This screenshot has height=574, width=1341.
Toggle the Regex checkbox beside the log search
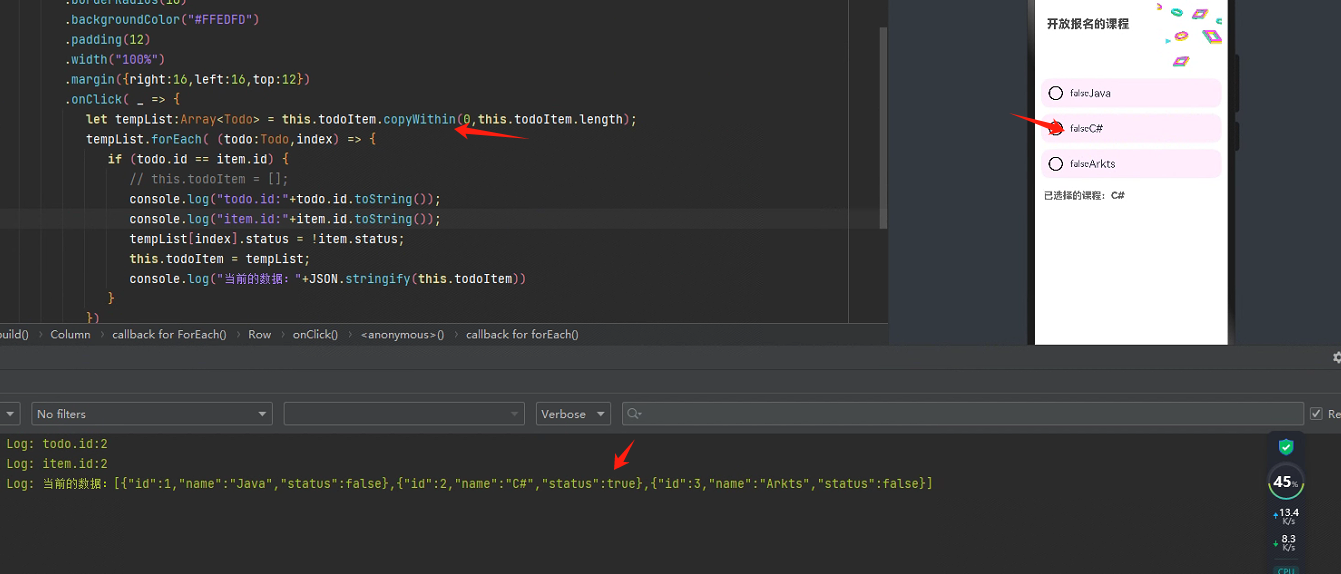tap(1317, 414)
